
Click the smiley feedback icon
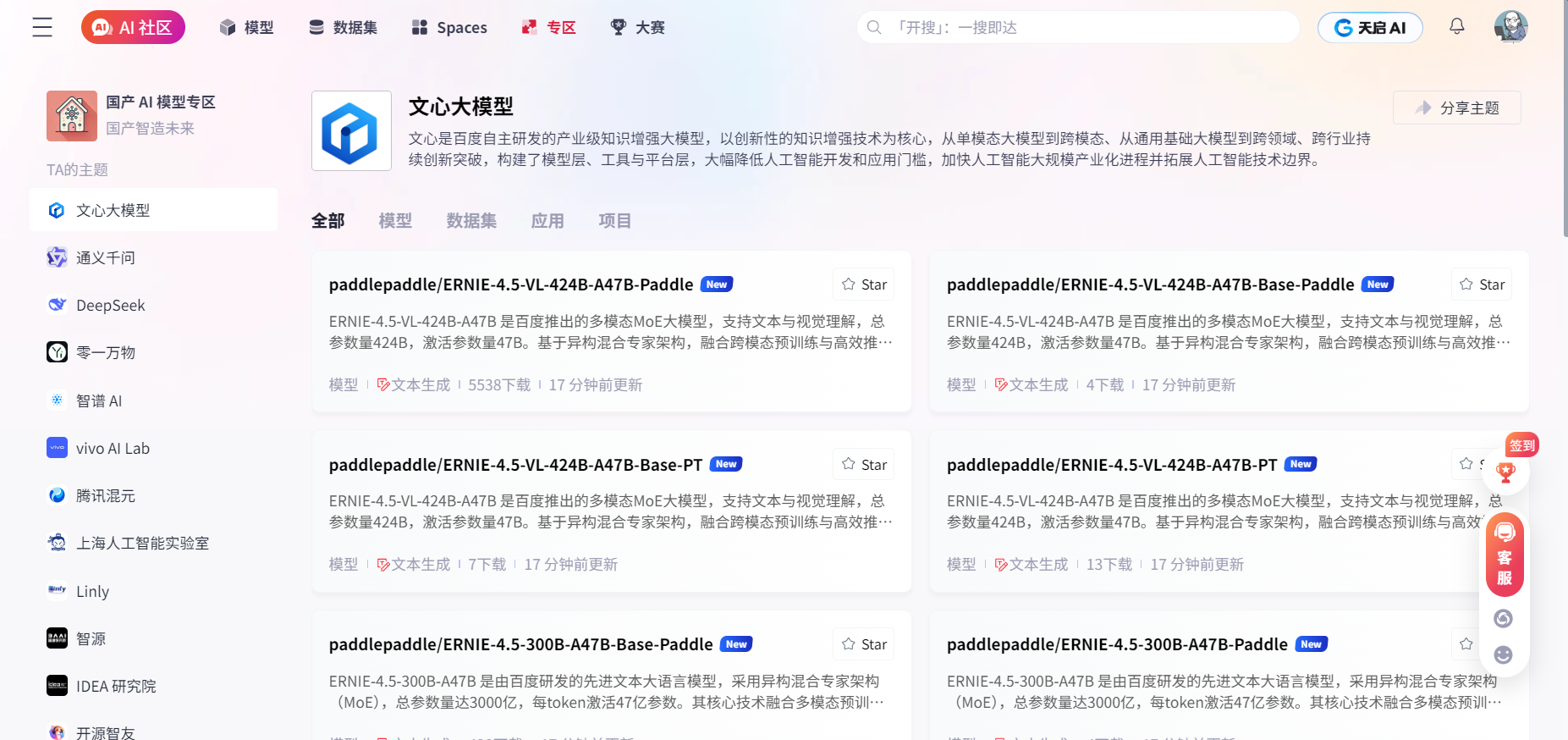coord(1504,654)
